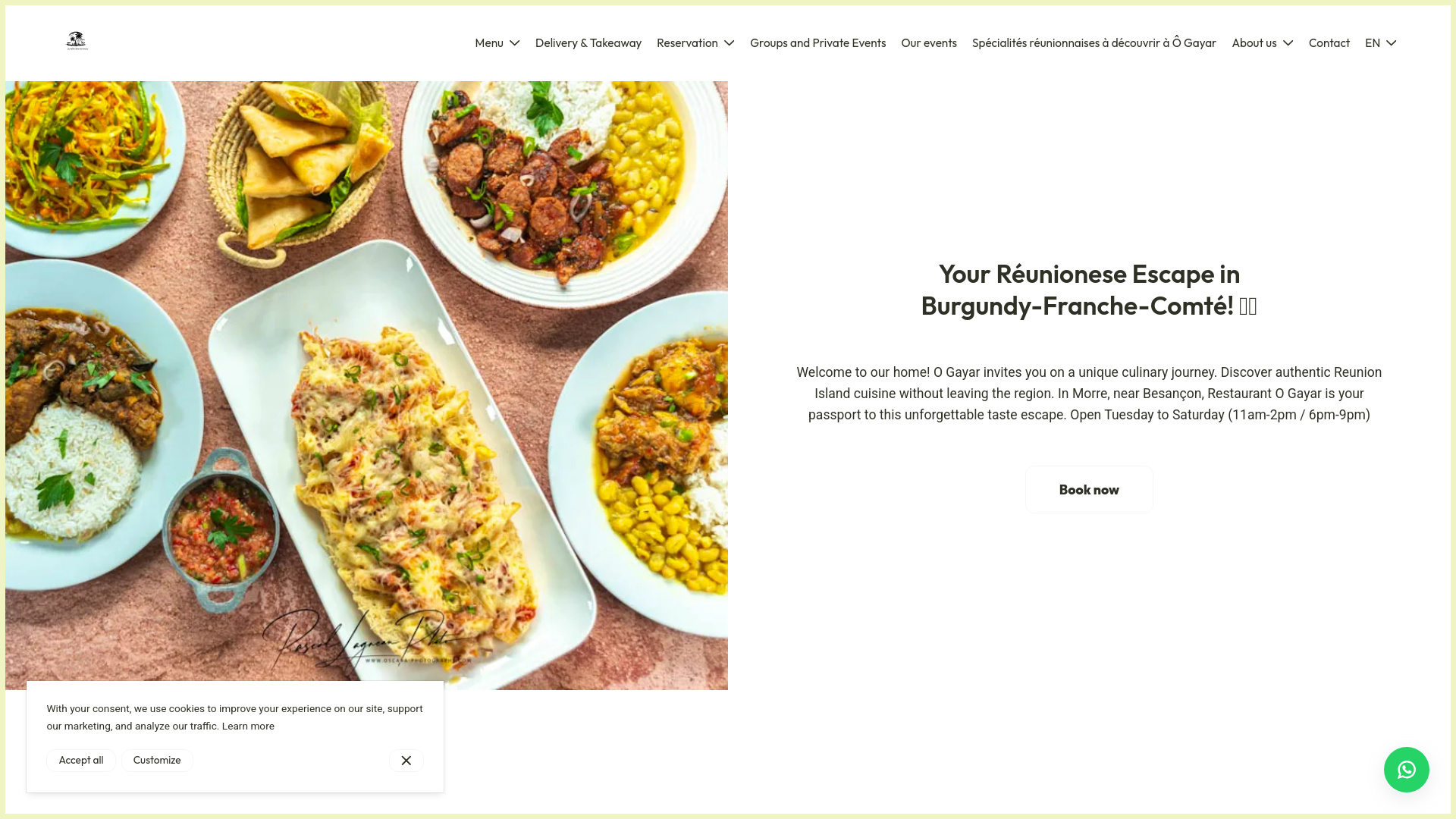Click the Réunionese Escape heading
Image resolution: width=1456 pixels, height=819 pixels.
pyautogui.click(x=1089, y=290)
